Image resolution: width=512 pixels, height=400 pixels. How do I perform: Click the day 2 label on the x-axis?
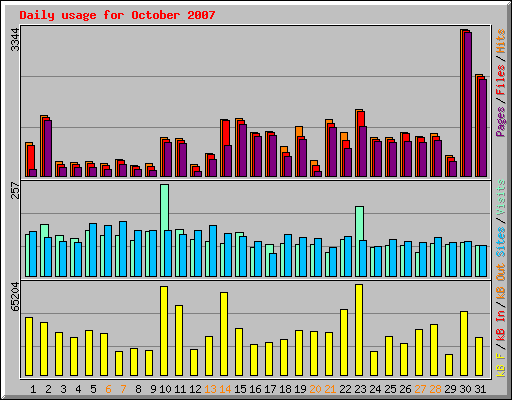(48, 389)
